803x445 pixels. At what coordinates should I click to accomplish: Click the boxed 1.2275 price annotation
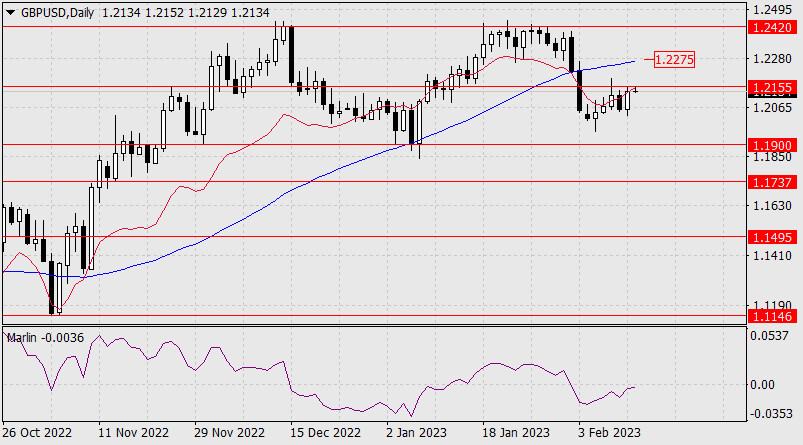(673, 60)
